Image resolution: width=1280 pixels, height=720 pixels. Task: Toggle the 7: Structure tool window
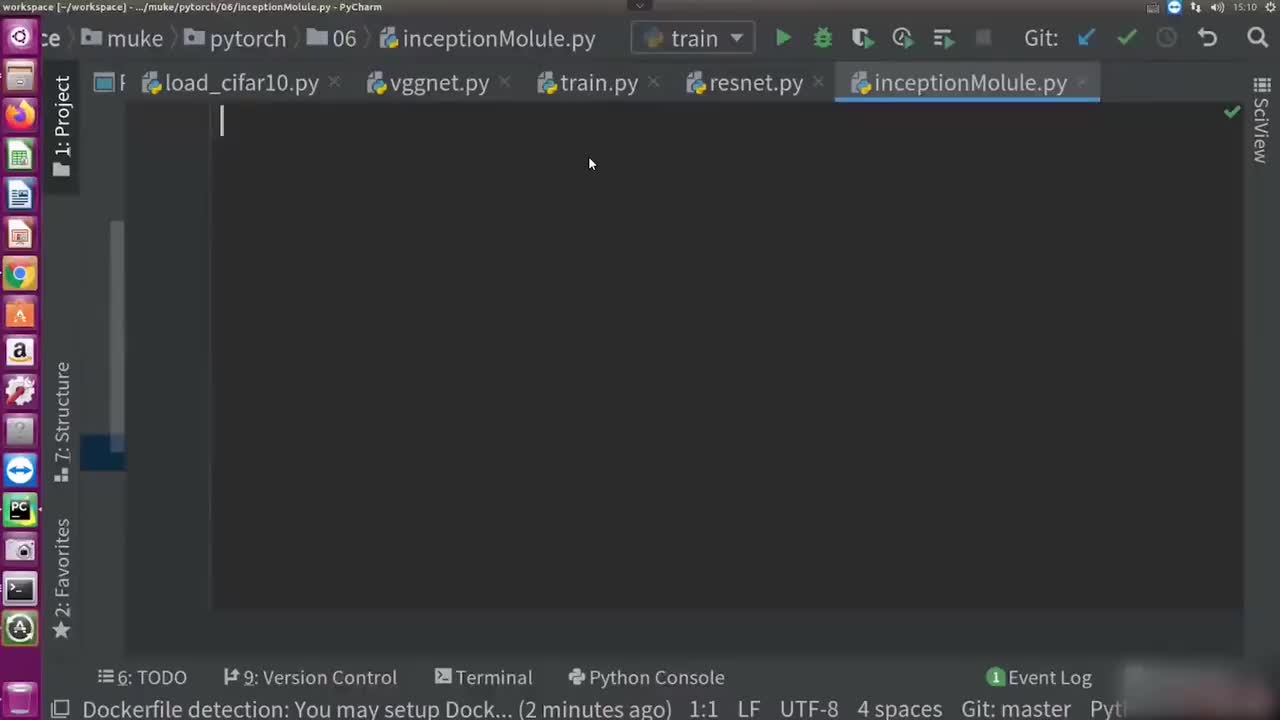click(x=62, y=421)
